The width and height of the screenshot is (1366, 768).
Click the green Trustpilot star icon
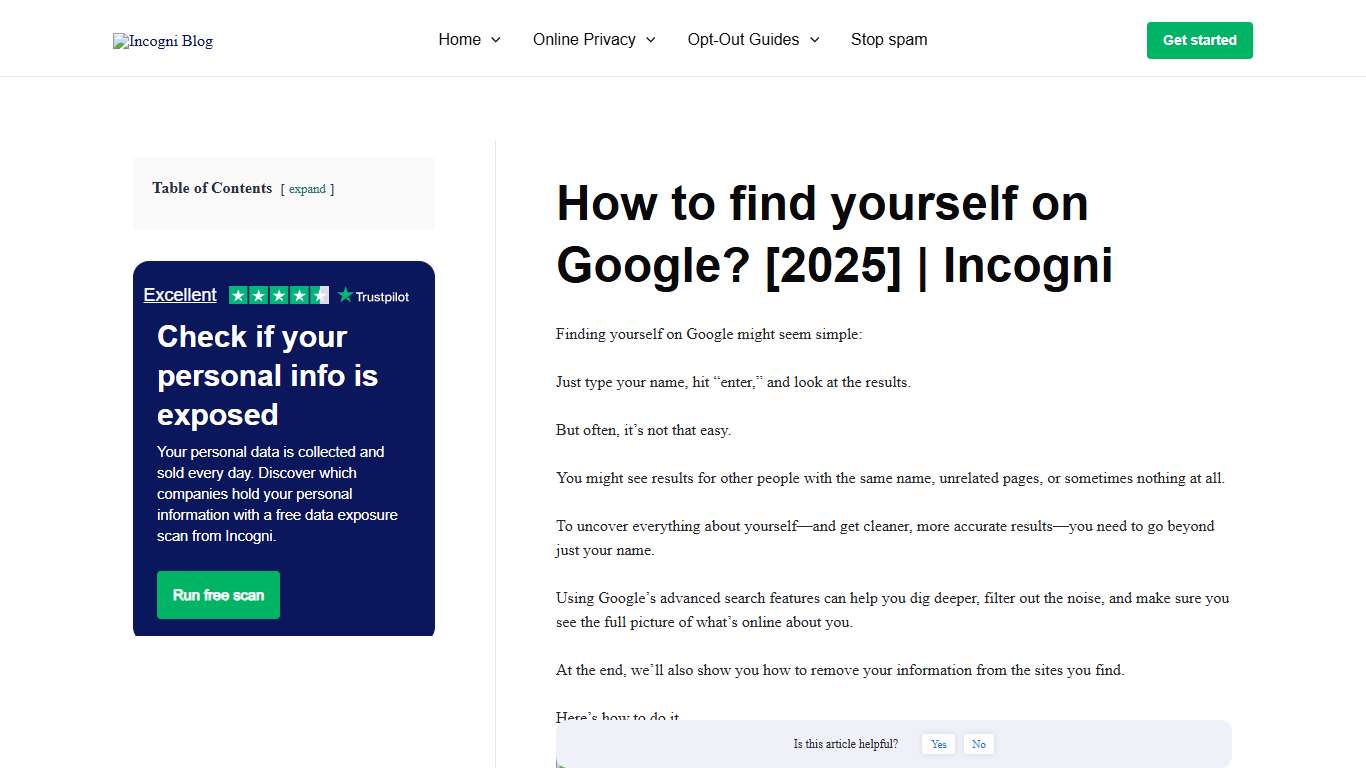[x=344, y=295]
